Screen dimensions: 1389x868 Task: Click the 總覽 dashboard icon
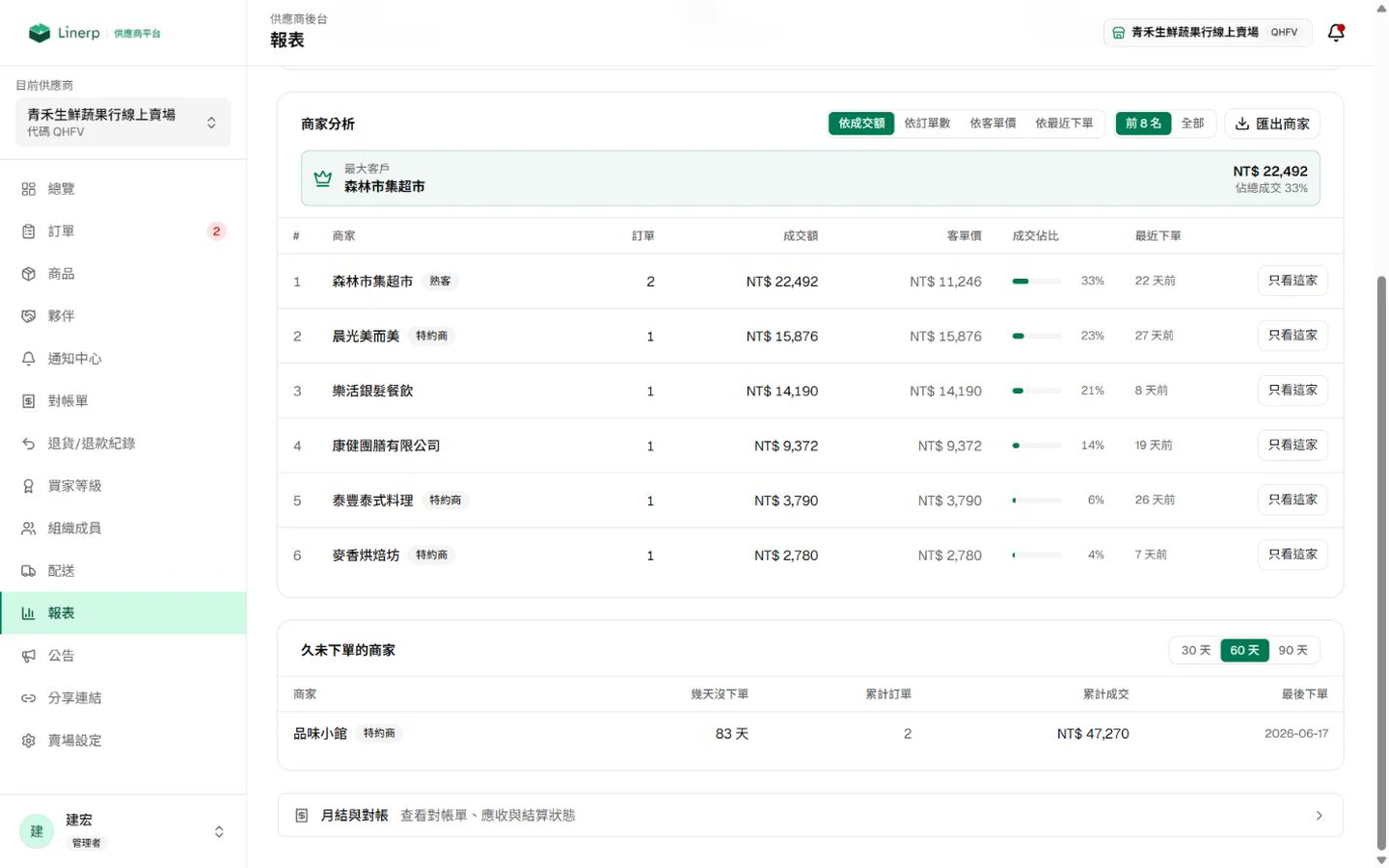pyautogui.click(x=29, y=189)
